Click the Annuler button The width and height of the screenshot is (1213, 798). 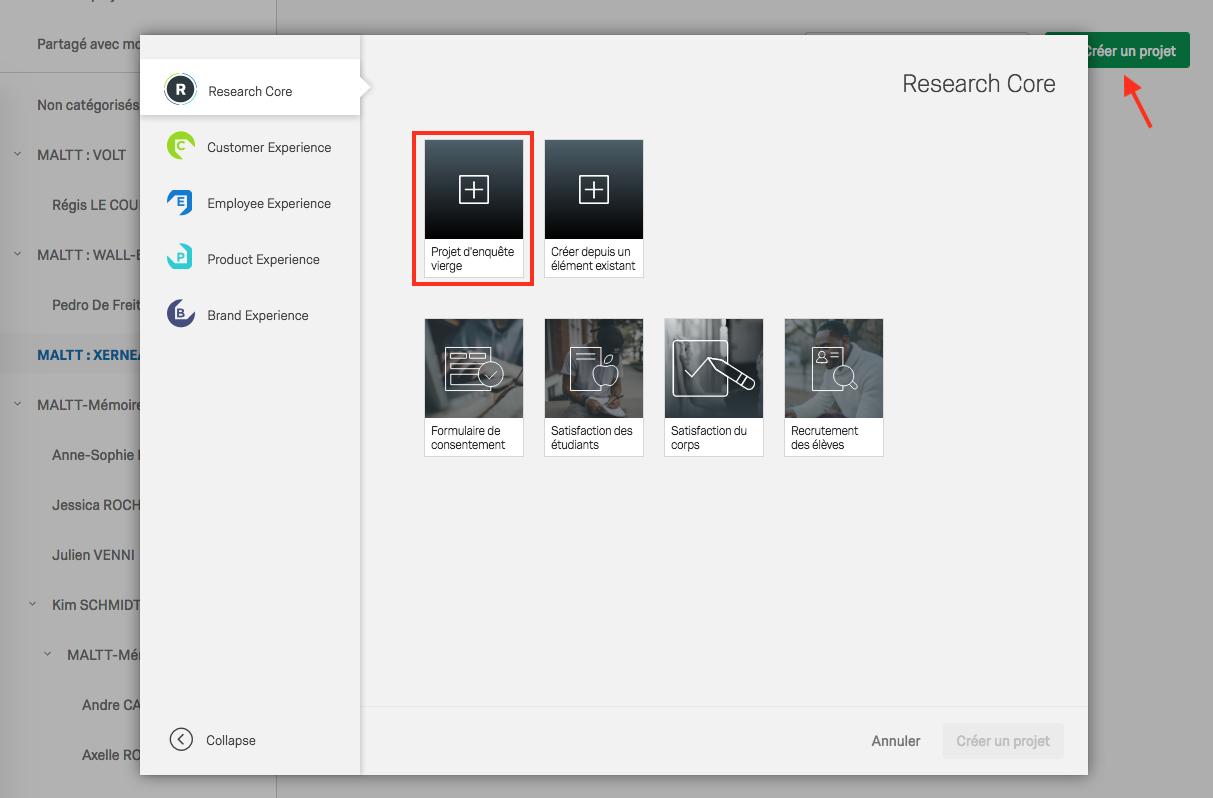(896, 741)
